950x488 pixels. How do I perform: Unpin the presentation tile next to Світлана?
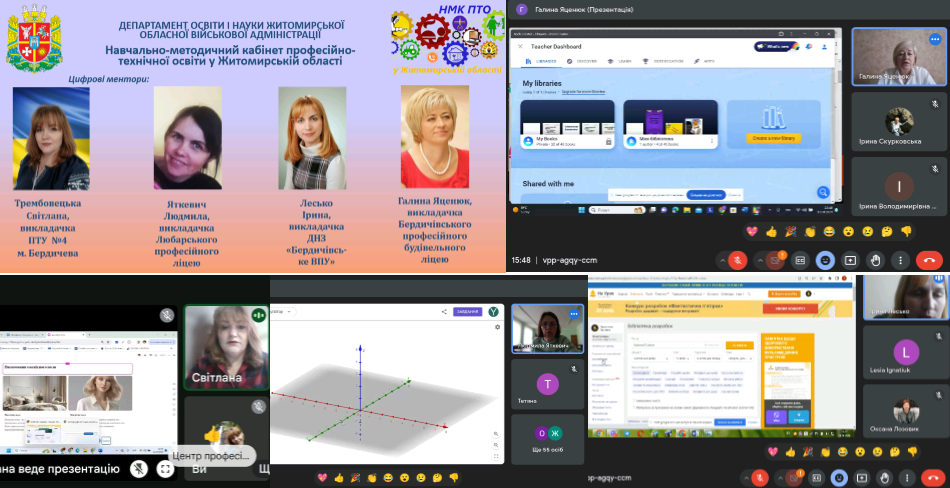coord(167,315)
